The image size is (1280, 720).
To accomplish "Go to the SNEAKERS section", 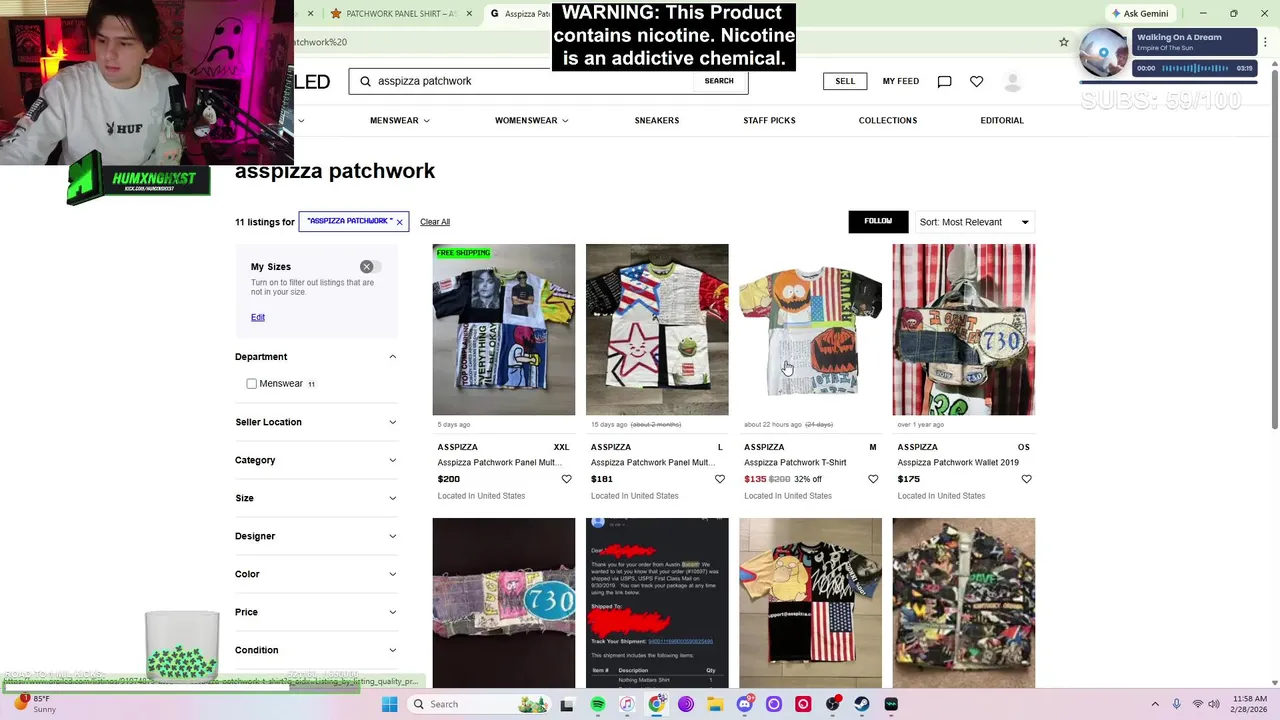I will [x=657, y=120].
